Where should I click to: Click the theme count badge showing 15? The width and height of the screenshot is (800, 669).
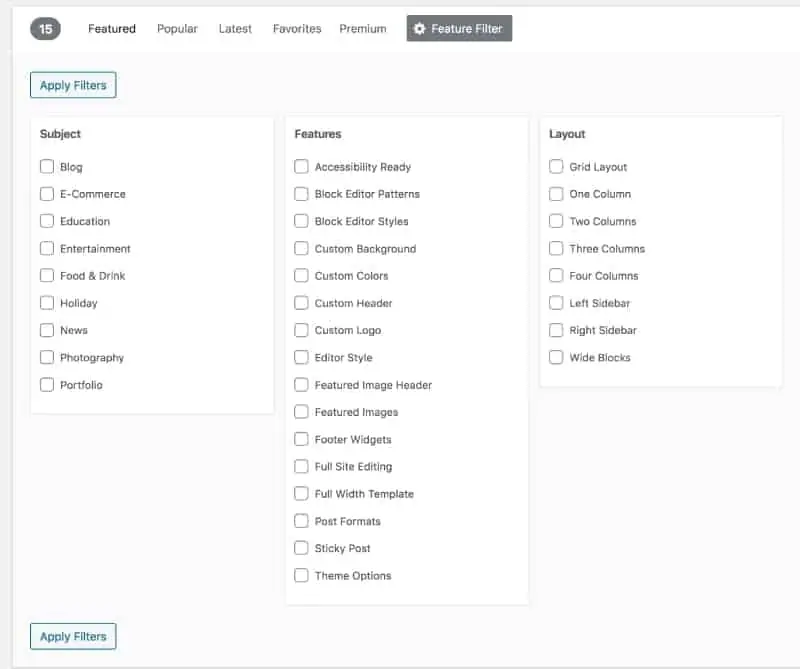pos(45,29)
